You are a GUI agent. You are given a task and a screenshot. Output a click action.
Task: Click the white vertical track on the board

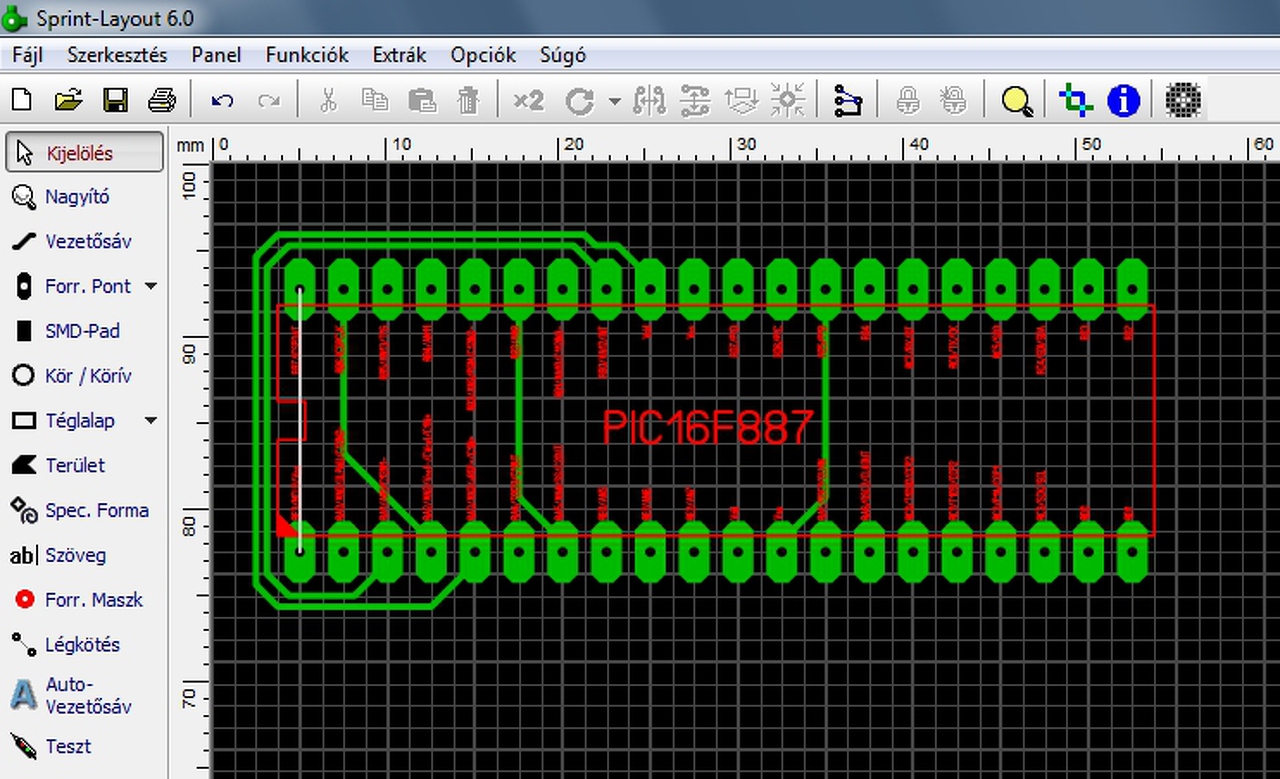pos(299,419)
